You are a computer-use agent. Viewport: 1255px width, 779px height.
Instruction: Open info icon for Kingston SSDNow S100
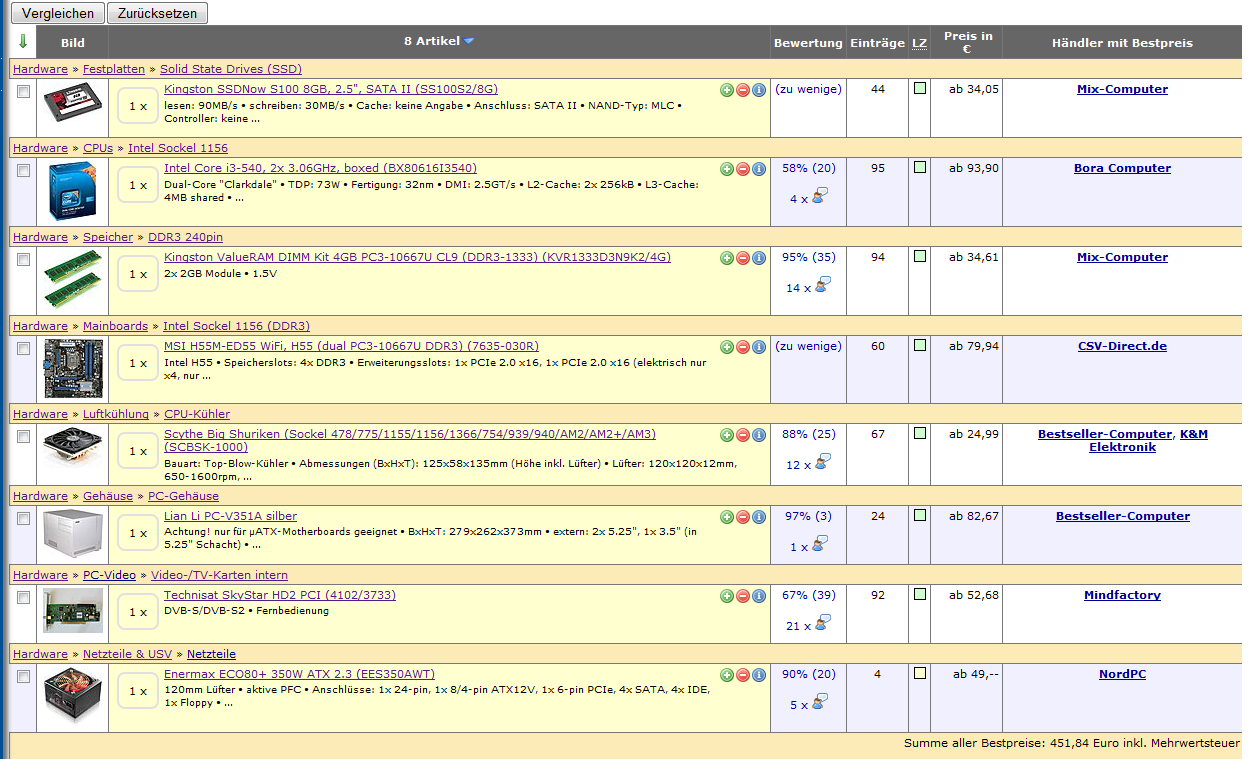click(759, 90)
